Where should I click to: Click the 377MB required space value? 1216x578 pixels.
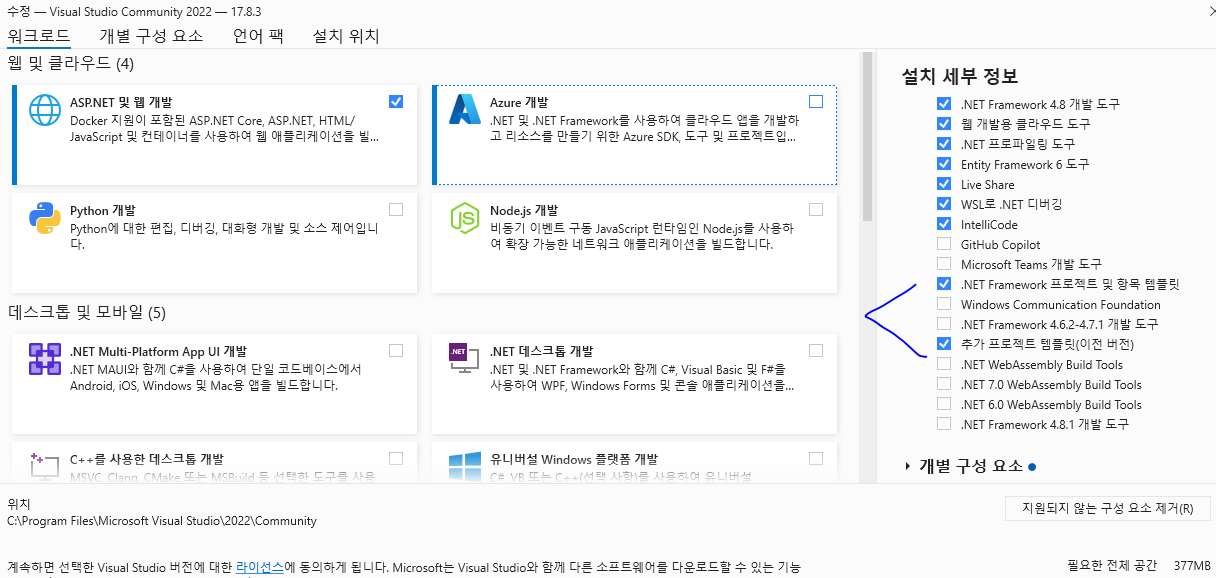(1192, 565)
